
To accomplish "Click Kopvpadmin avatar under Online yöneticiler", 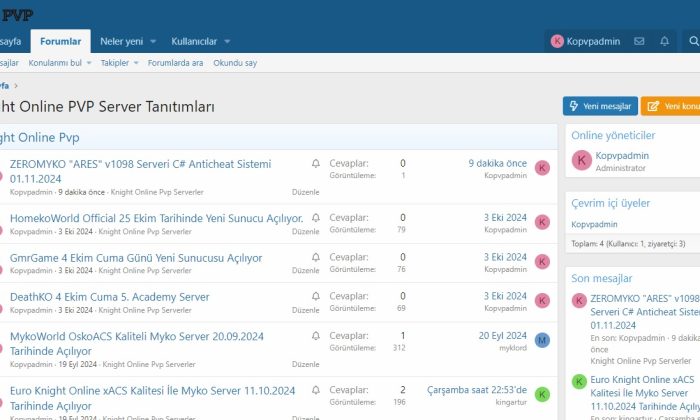I will click(x=580, y=160).
